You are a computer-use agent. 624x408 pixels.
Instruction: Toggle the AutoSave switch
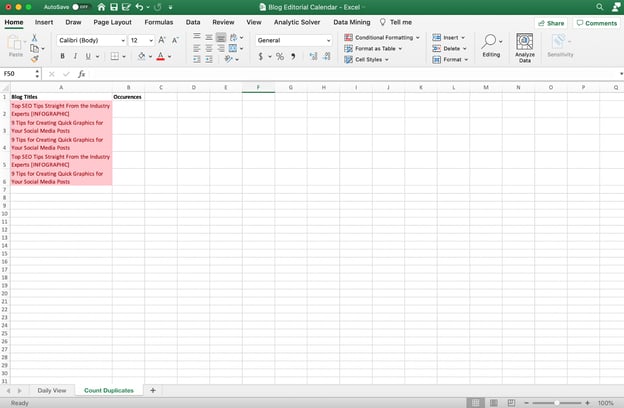(x=79, y=7)
